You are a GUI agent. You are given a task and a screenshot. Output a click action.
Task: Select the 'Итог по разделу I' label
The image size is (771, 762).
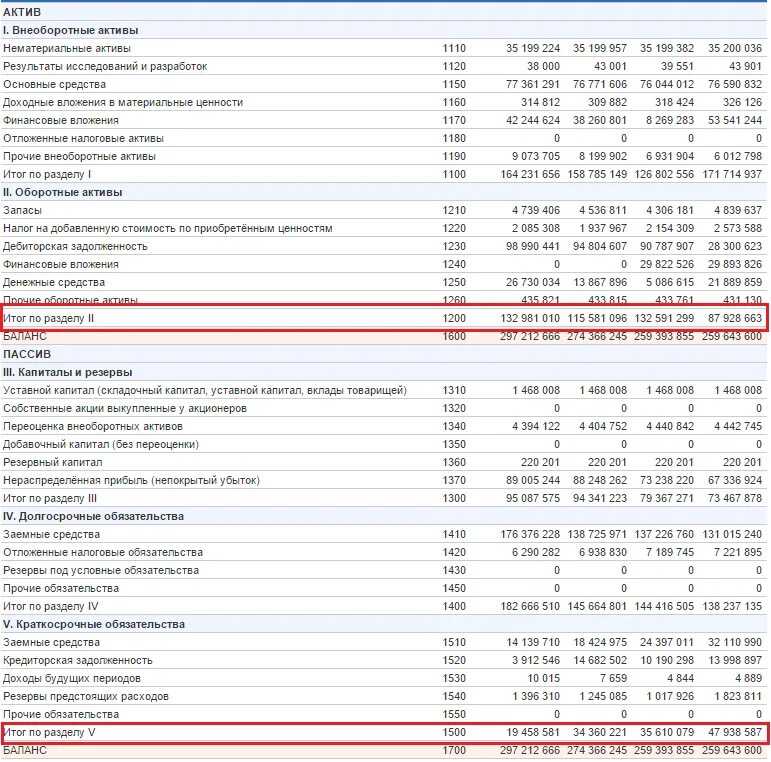pos(47,174)
